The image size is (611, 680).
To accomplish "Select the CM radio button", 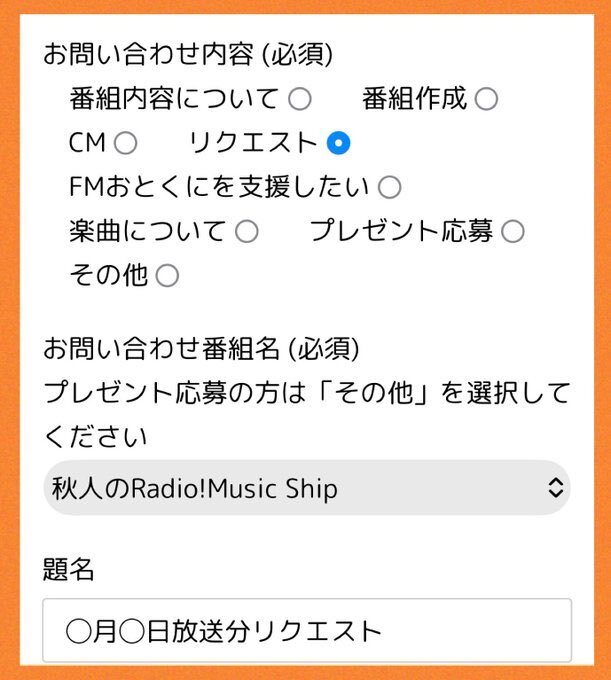I will click(x=126, y=143).
